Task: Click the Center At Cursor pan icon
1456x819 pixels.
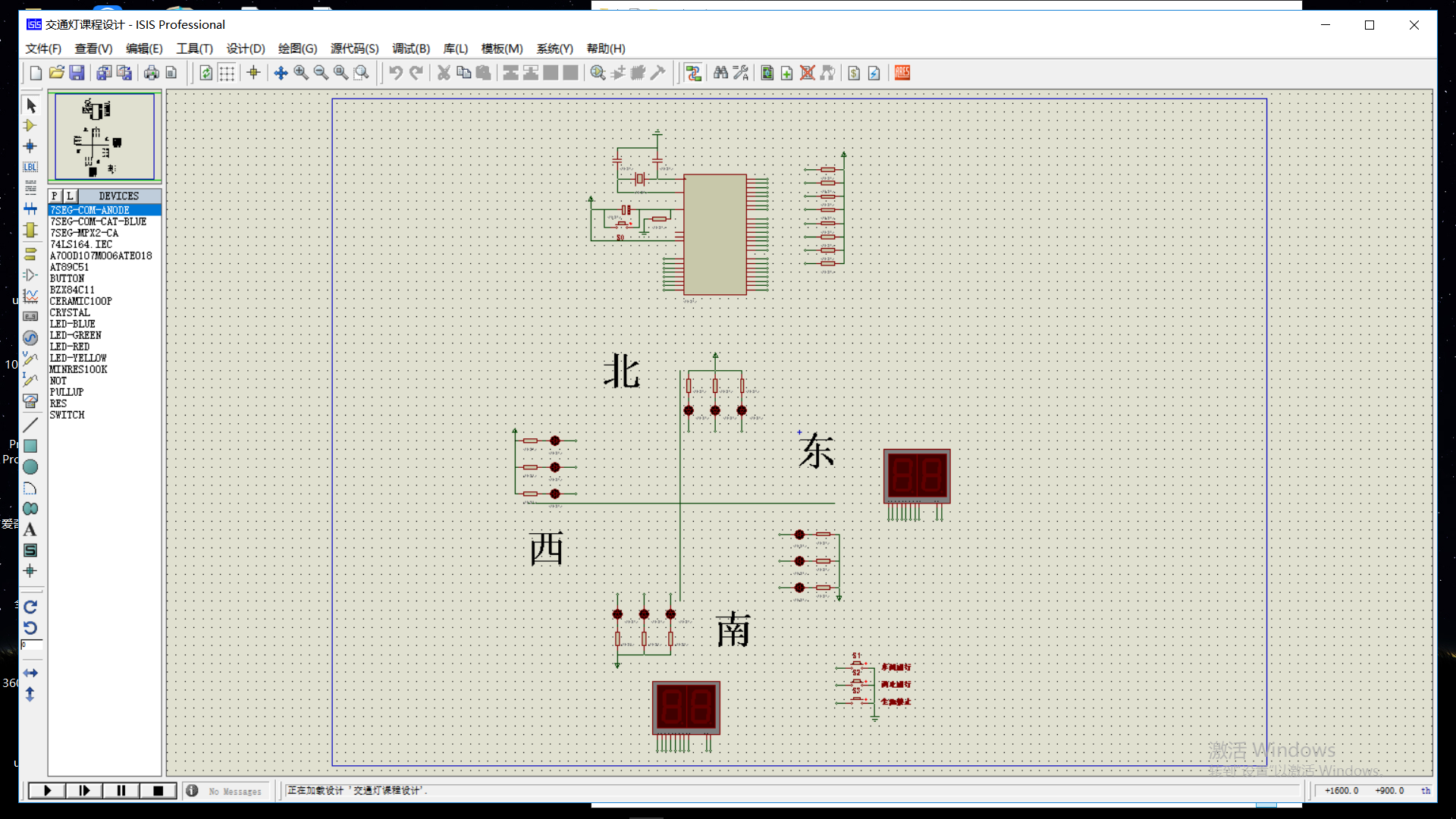Action: tap(281, 73)
